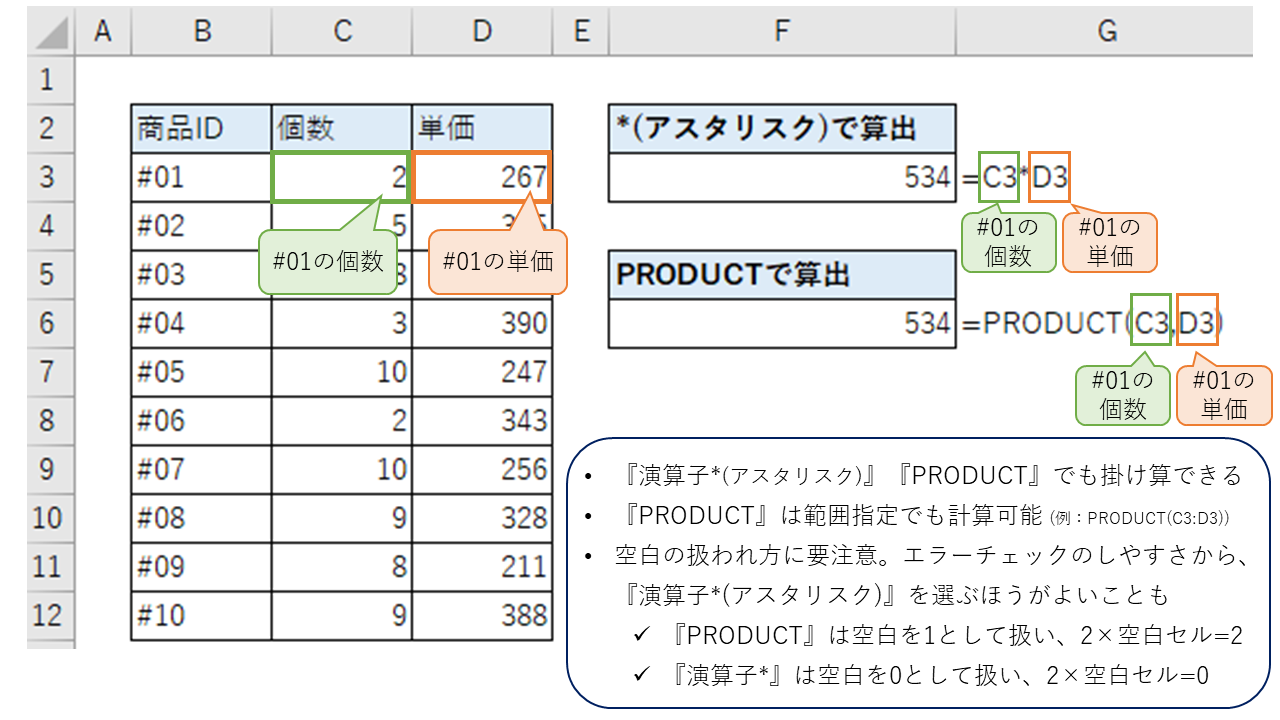Click the quantity cell in the #10 row
1280x720 pixels.
[x=342, y=616]
